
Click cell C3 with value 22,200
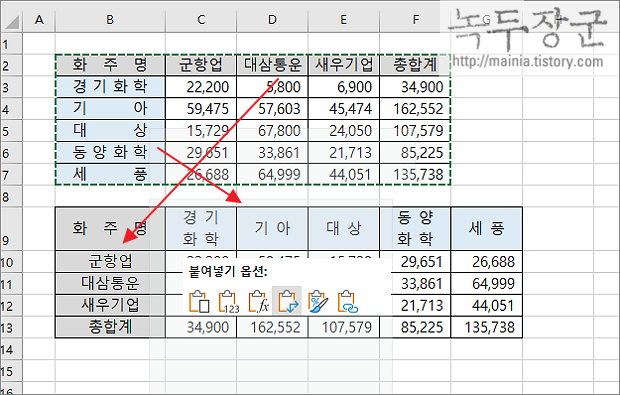(x=201, y=87)
